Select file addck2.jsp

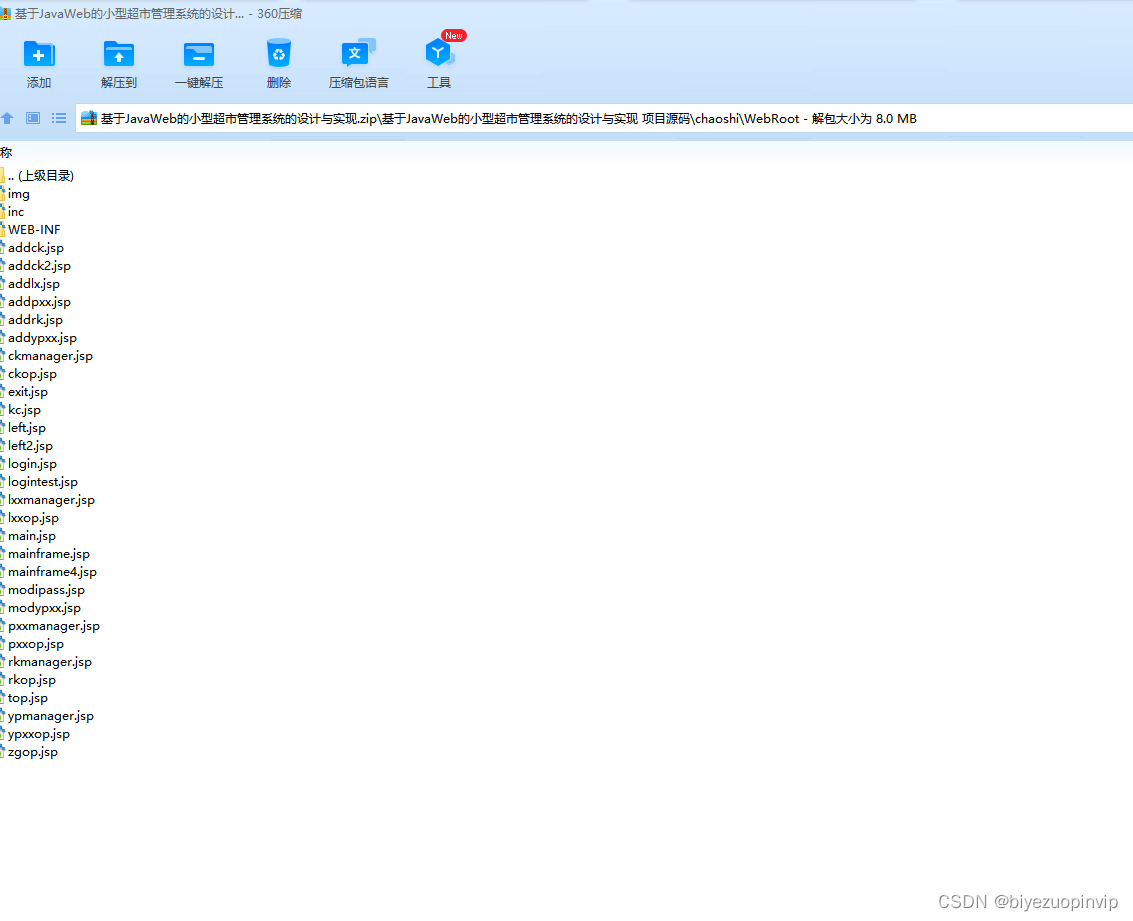tap(35, 266)
